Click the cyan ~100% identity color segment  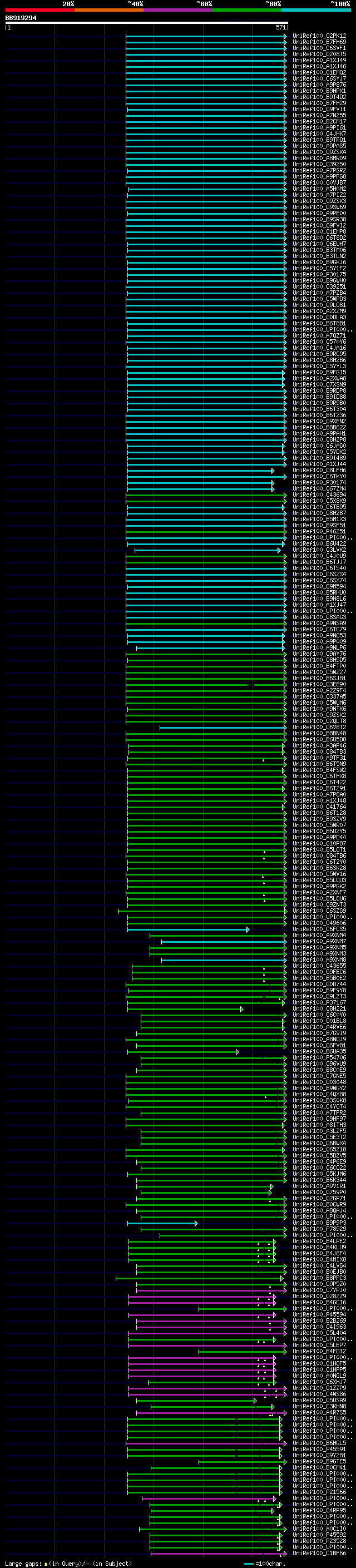pos(317,10)
